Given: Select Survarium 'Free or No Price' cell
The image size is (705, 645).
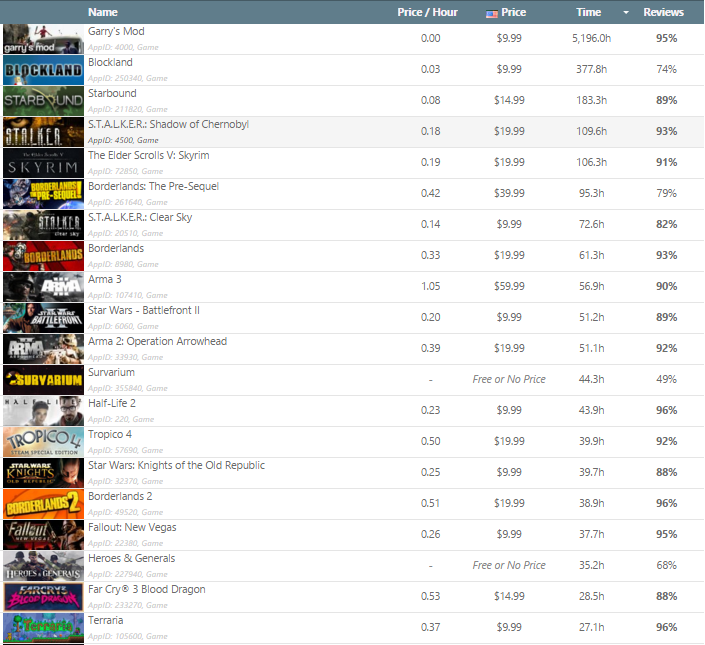Looking at the screenshot, I should click(x=509, y=380).
